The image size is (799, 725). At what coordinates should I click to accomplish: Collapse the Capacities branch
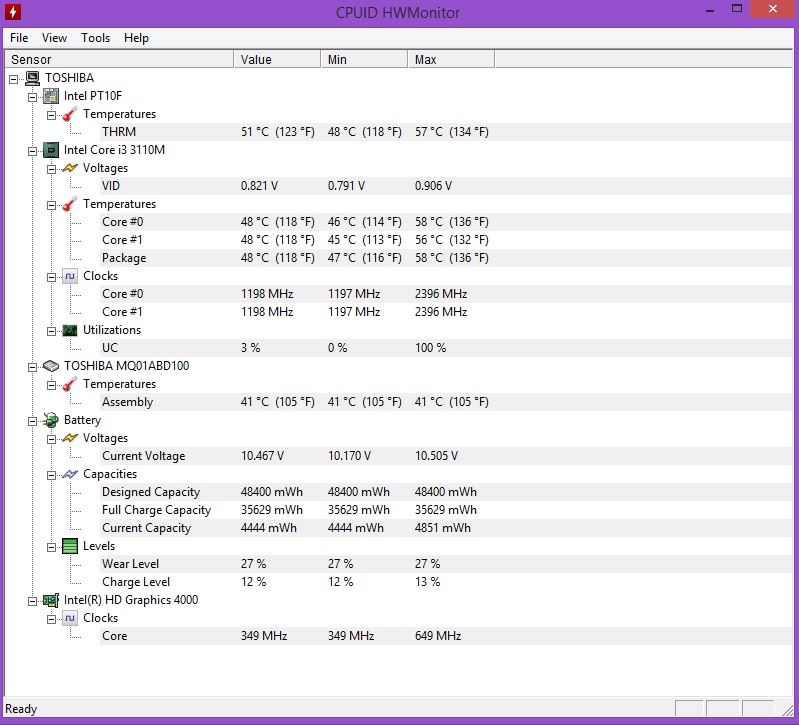pyautogui.click(x=51, y=475)
